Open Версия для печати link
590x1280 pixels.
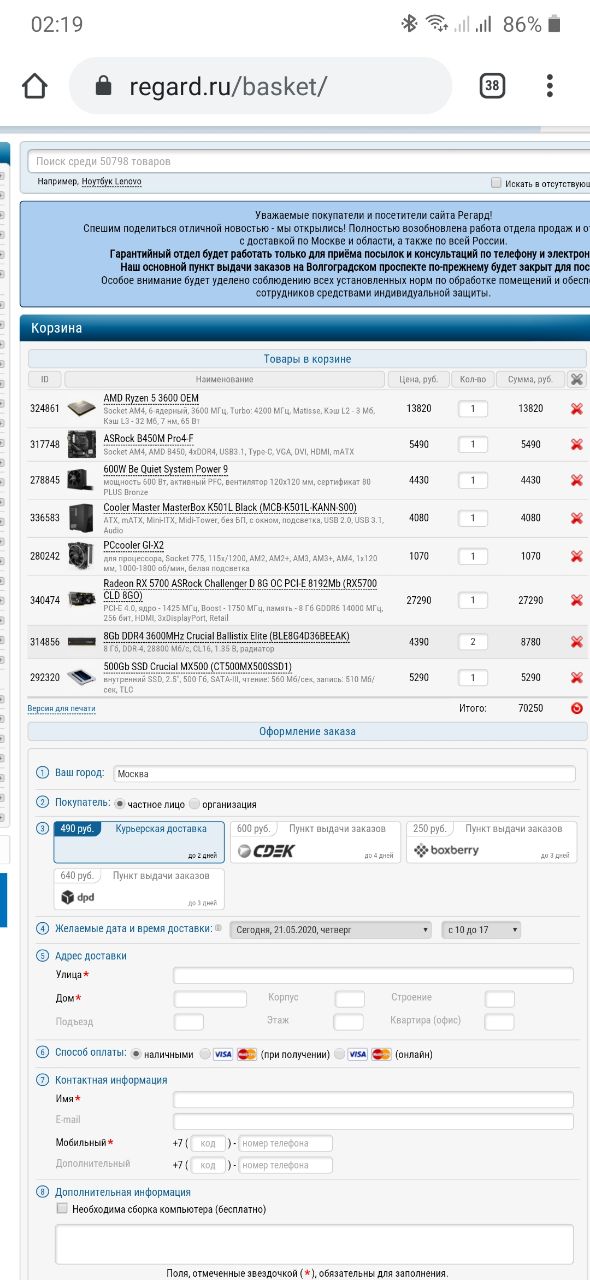(62, 709)
